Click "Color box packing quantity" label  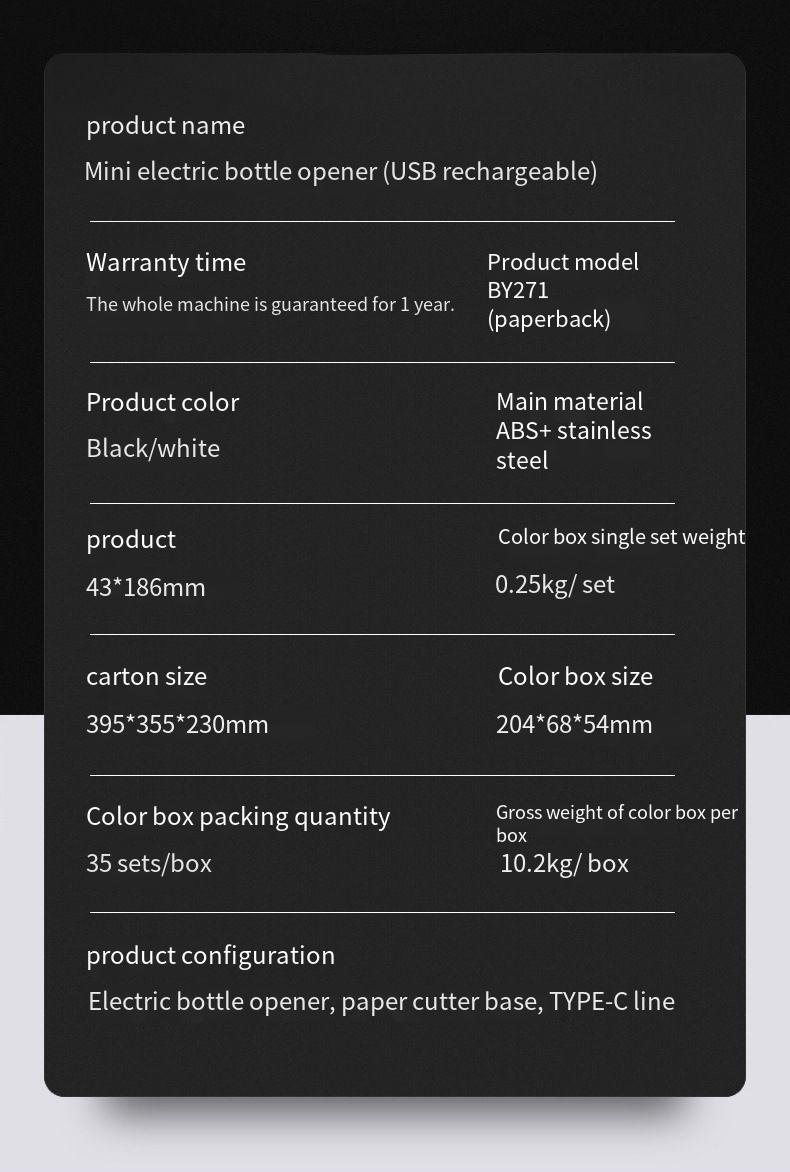(x=238, y=816)
